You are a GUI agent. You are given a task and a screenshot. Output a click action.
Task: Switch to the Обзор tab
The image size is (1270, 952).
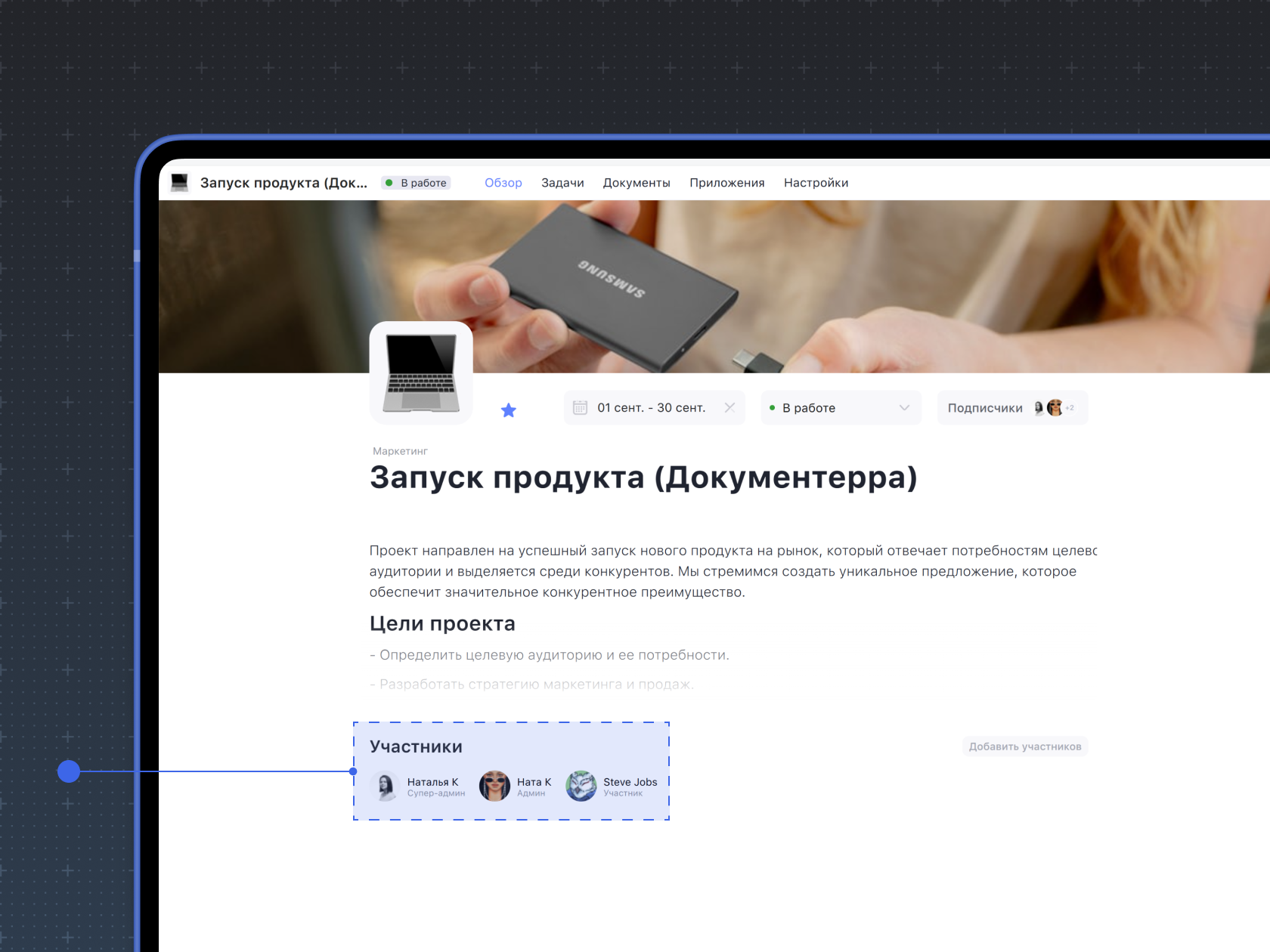[x=503, y=183]
